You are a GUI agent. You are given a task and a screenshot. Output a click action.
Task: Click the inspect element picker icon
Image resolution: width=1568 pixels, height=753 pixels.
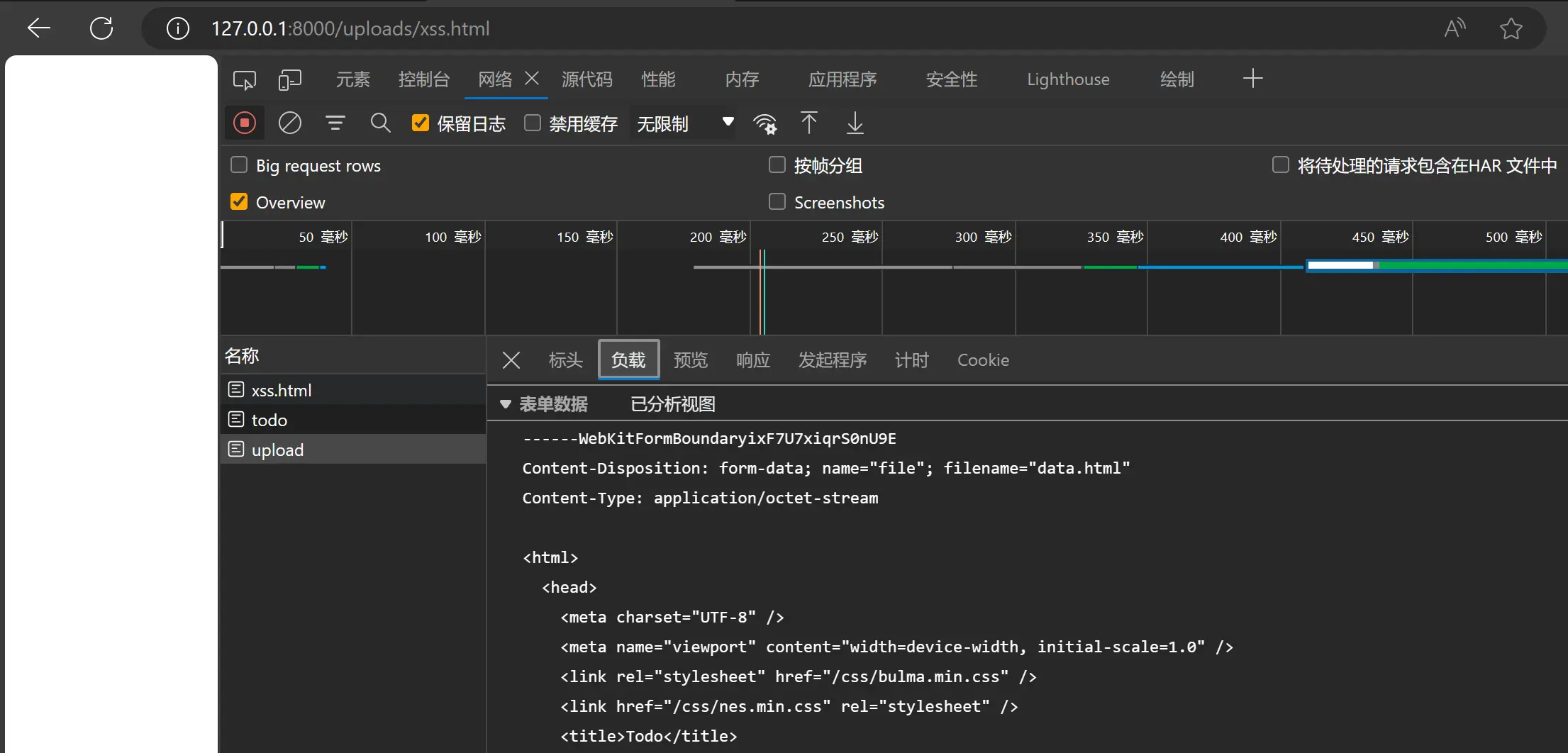[244, 80]
